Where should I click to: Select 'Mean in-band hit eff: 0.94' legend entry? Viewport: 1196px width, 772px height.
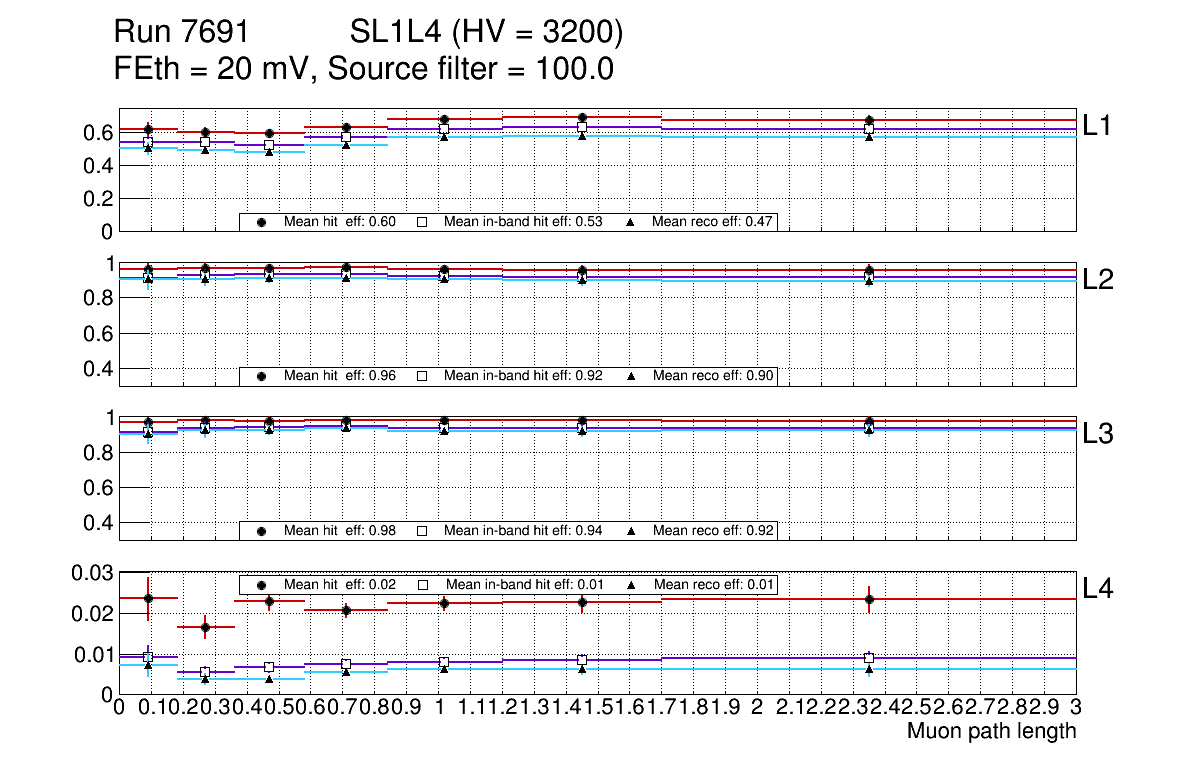pyautogui.click(x=522, y=530)
